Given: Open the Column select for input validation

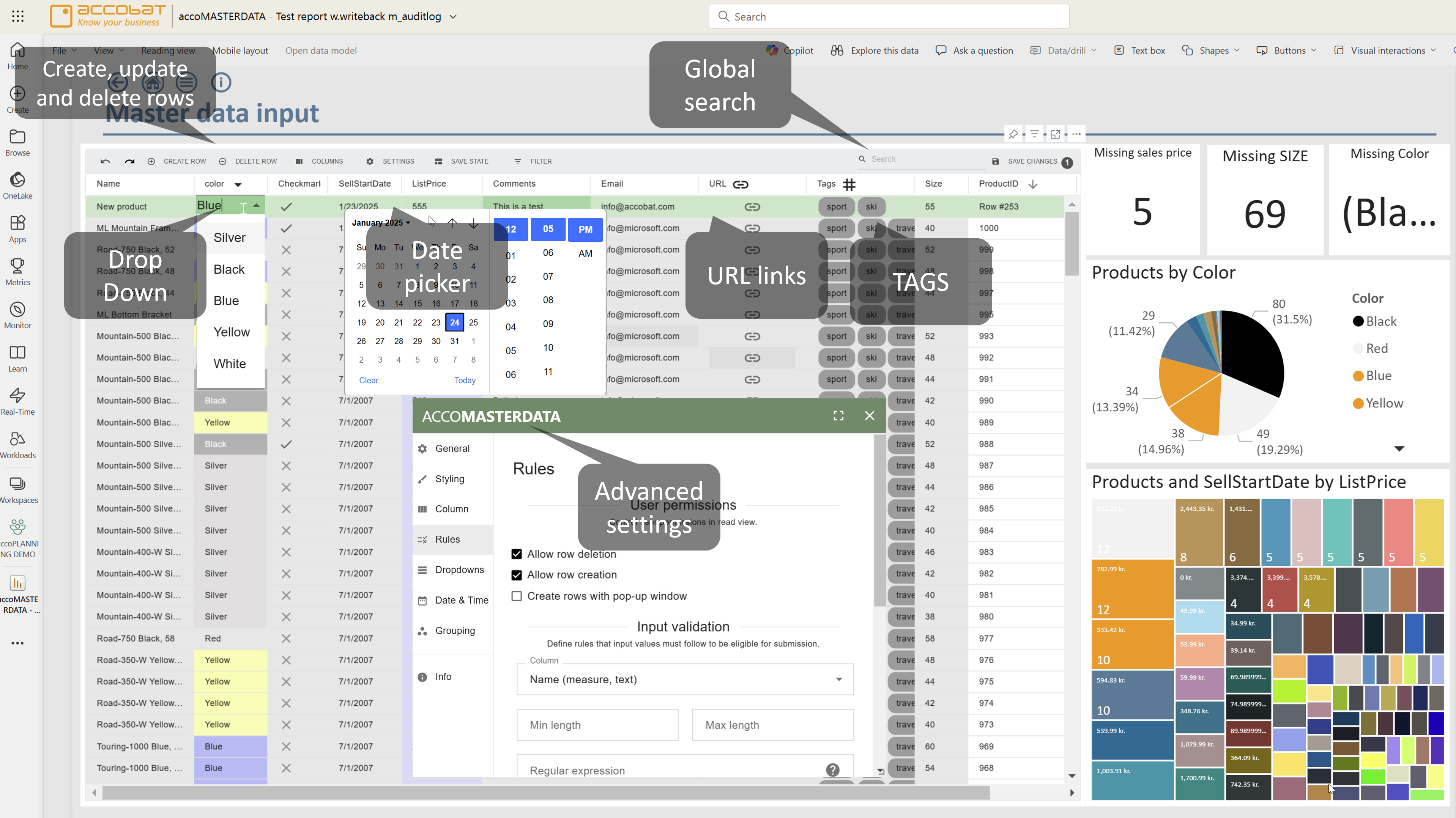Looking at the screenshot, I should tap(684, 679).
